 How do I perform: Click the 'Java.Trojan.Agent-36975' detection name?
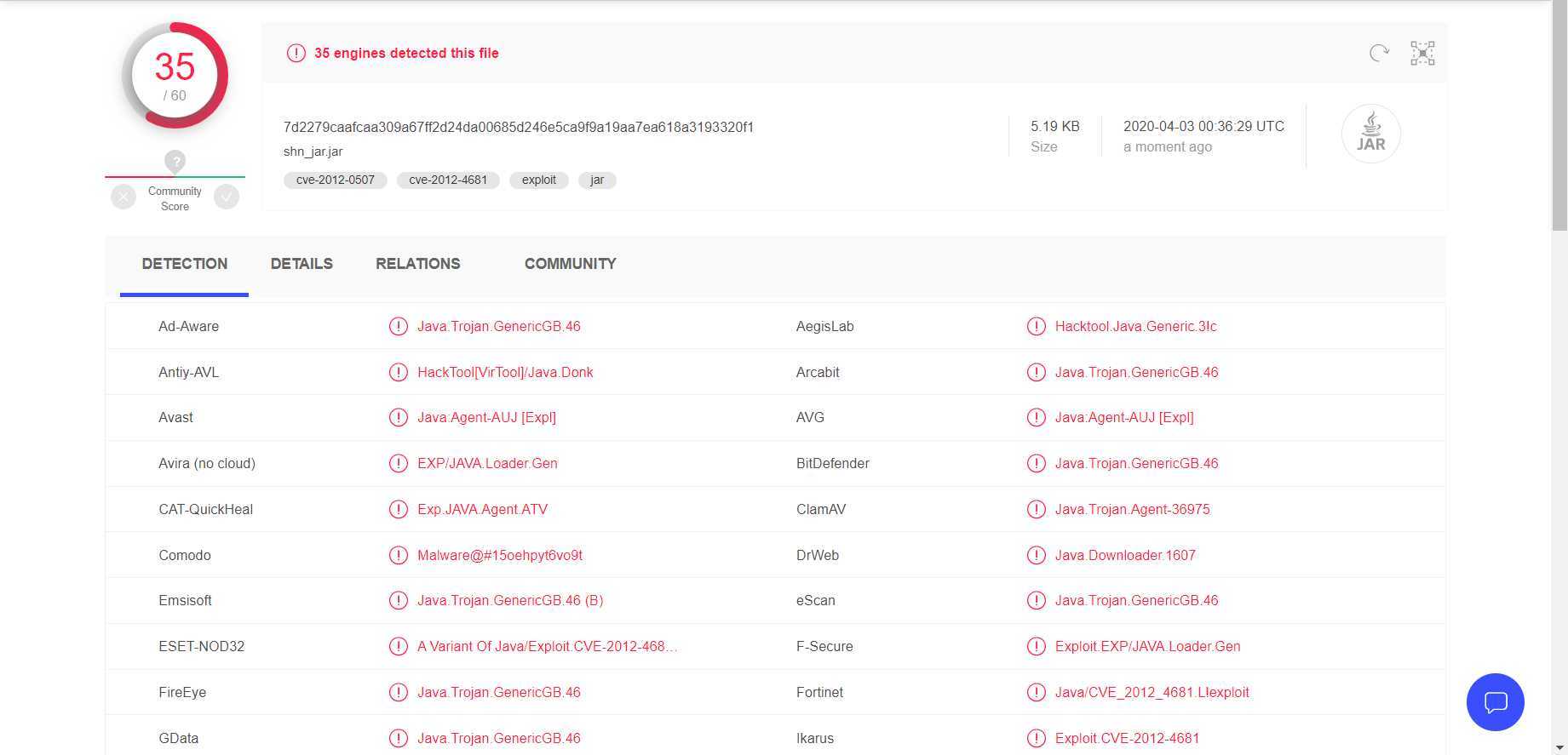pyautogui.click(x=1132, y=509)
